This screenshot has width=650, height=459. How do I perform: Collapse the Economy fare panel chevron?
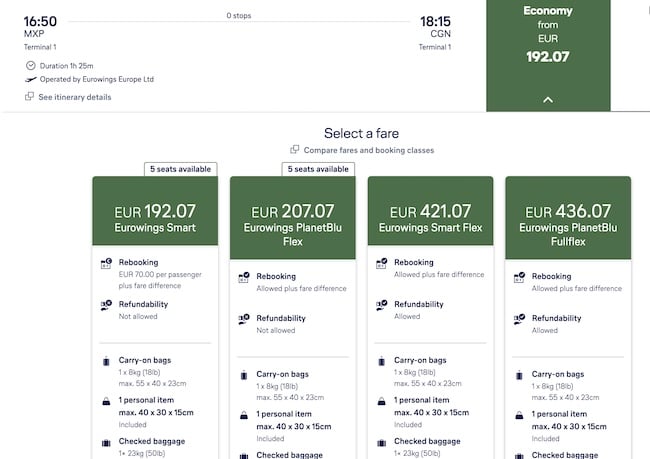548,100
